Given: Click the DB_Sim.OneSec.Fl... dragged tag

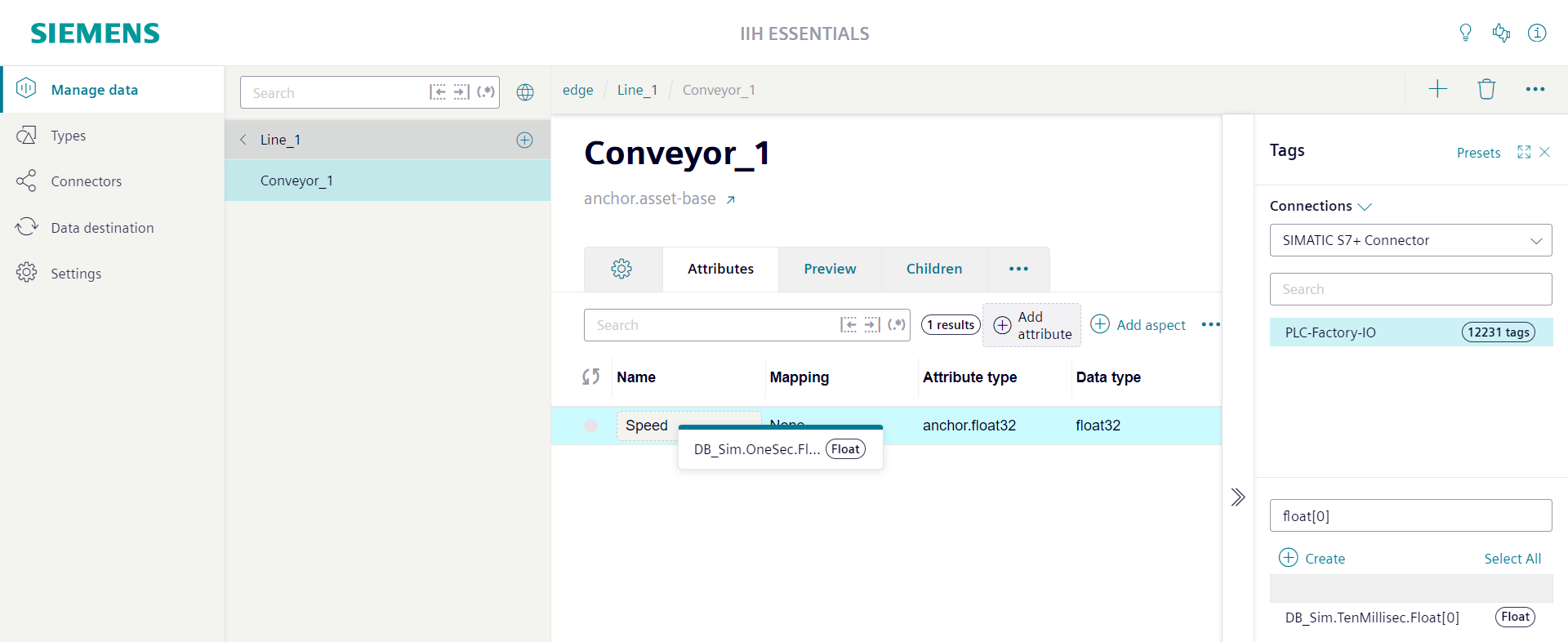Looking at the screenshot, I should coord(780,448).
